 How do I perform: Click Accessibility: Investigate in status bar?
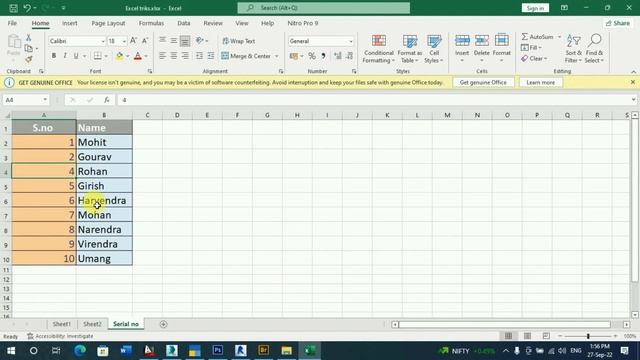tap(60, 336)
